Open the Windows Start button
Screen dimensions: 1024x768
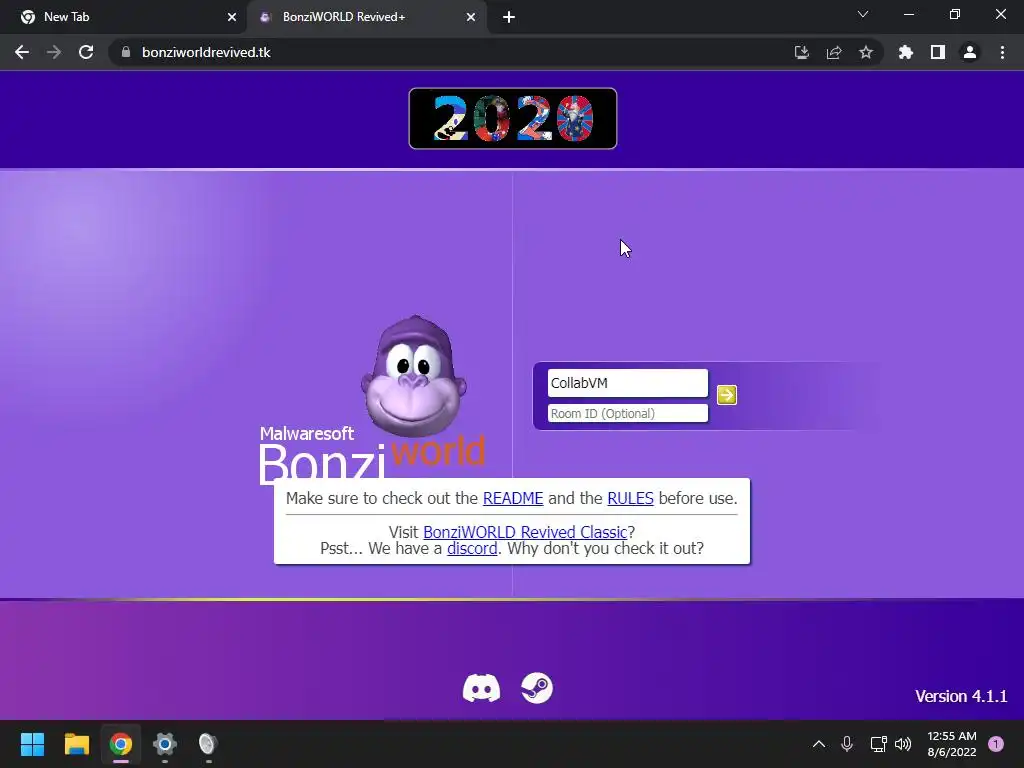tap(32, 744)
